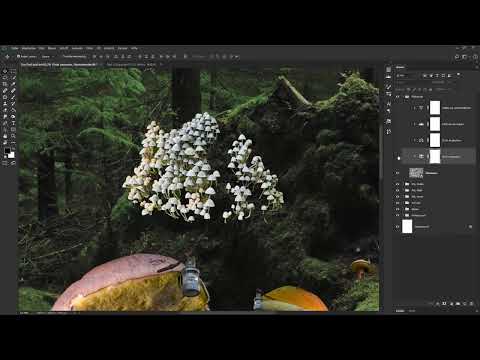This screenshot has height=360, width=480.
Task: Add a layer style with fx icon
Action: (x=438, y=304)
